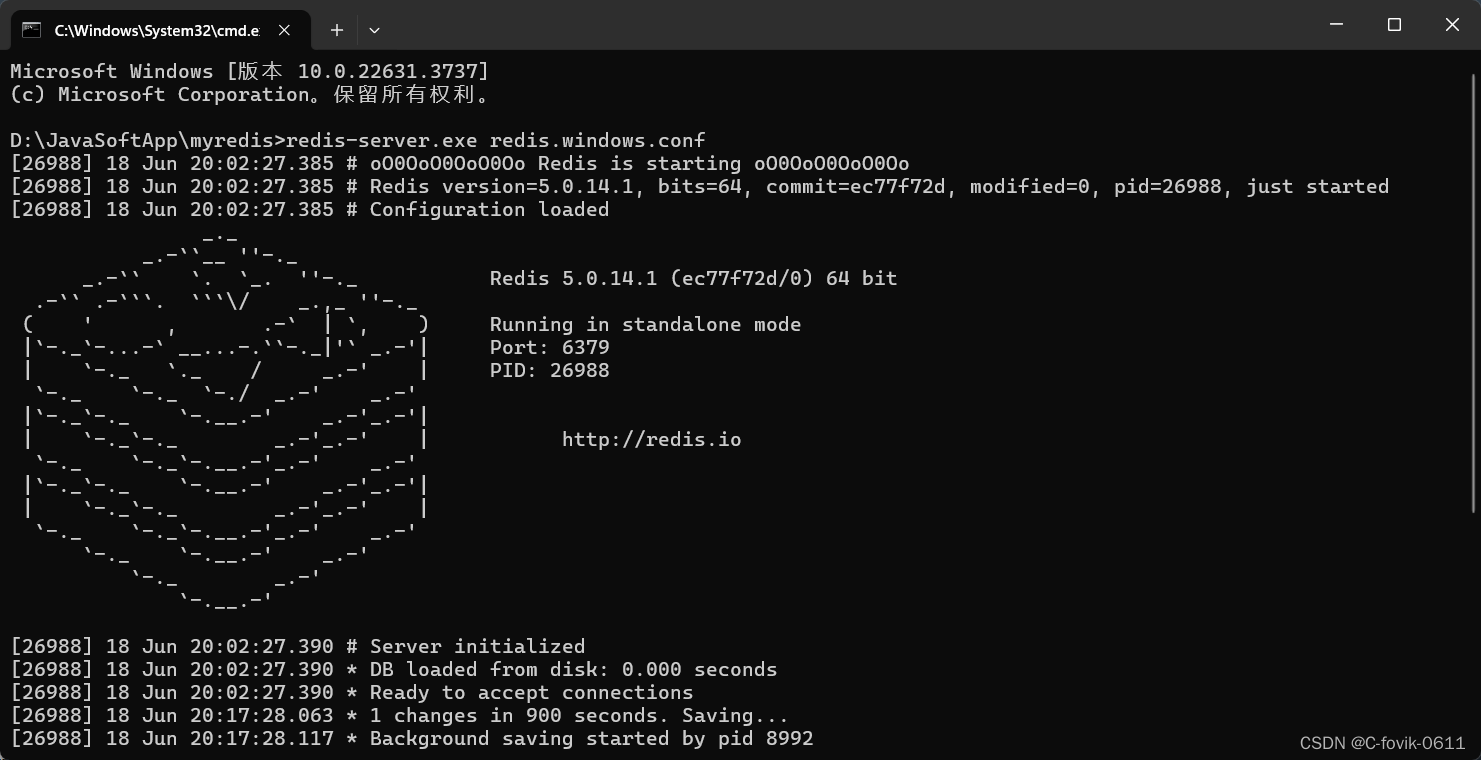The image size is (1481, 760).
Task: Select the Microsoft Windows version header text
Action: coord(248,71)
